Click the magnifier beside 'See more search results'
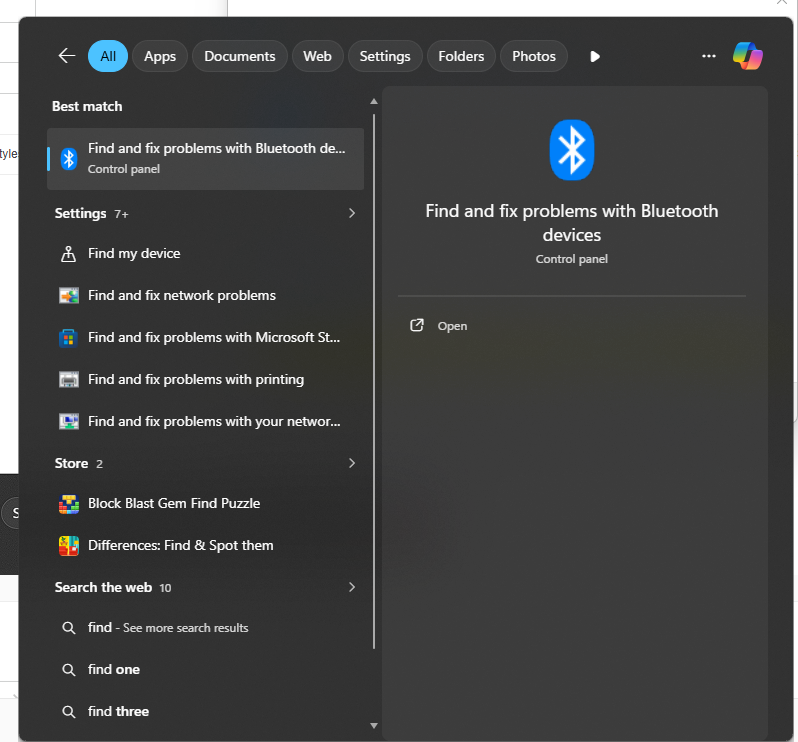The image size is (798, 742). tap(68, 628)
